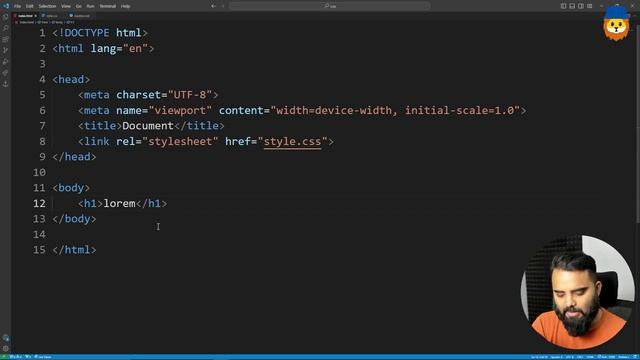
Task: Open the Run and Debug view
Action: click(5, 62)
